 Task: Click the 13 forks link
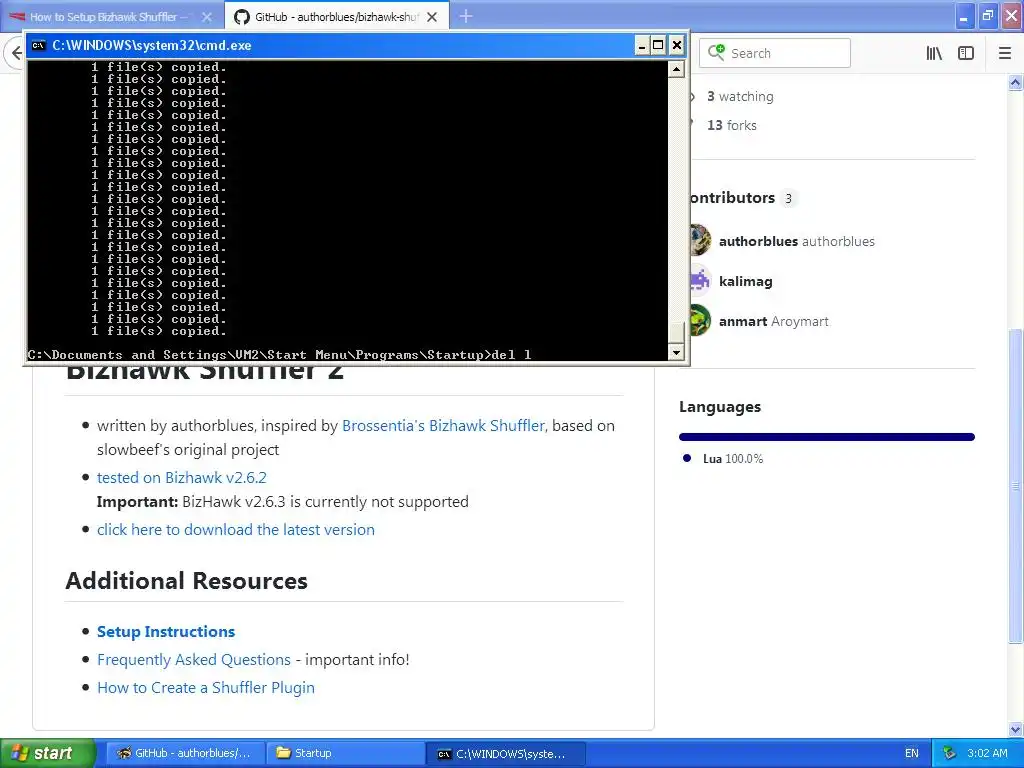click(731, 125)
